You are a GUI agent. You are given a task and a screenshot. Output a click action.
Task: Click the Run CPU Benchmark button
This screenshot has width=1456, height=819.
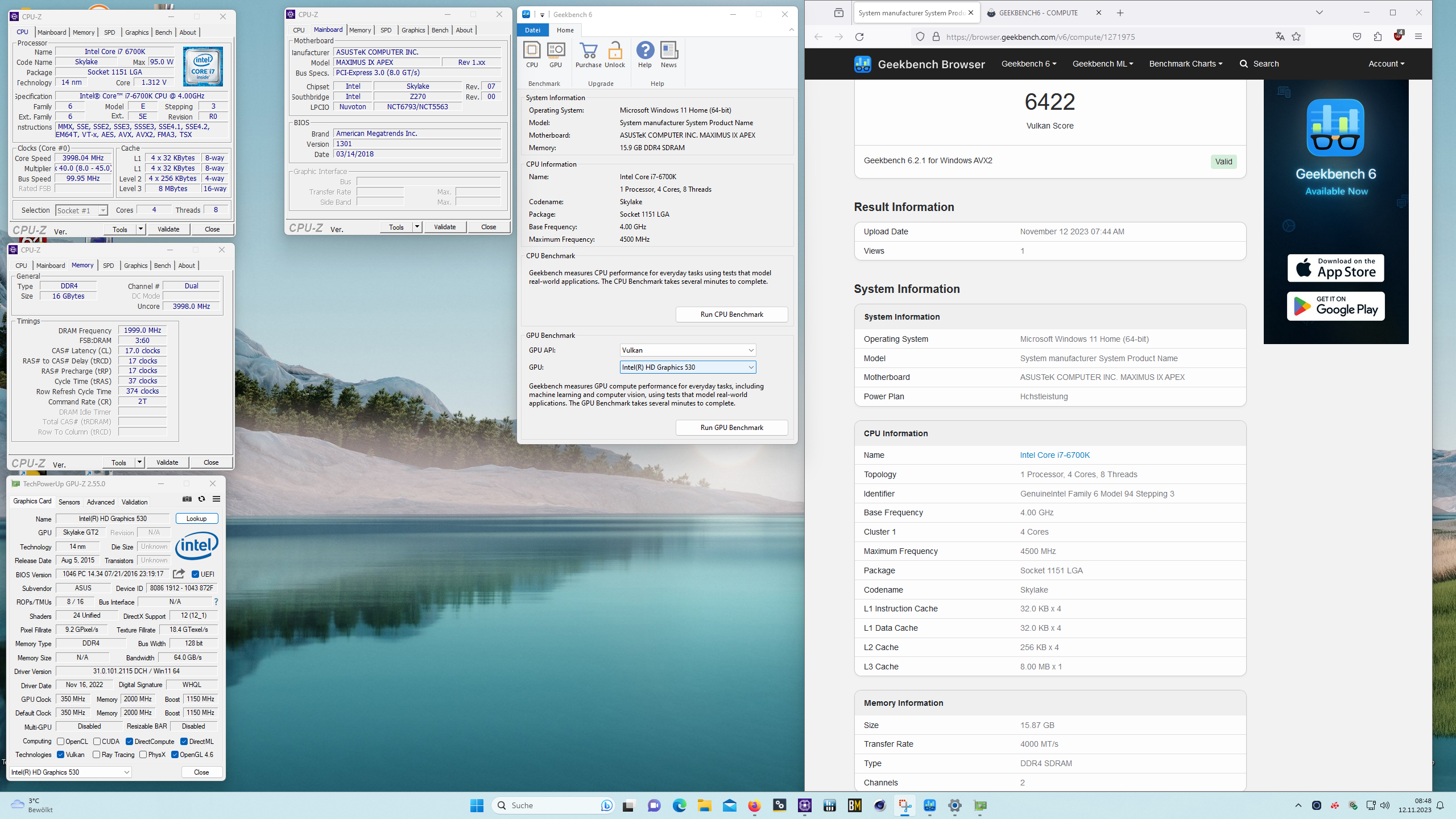[x=731, y=315]
